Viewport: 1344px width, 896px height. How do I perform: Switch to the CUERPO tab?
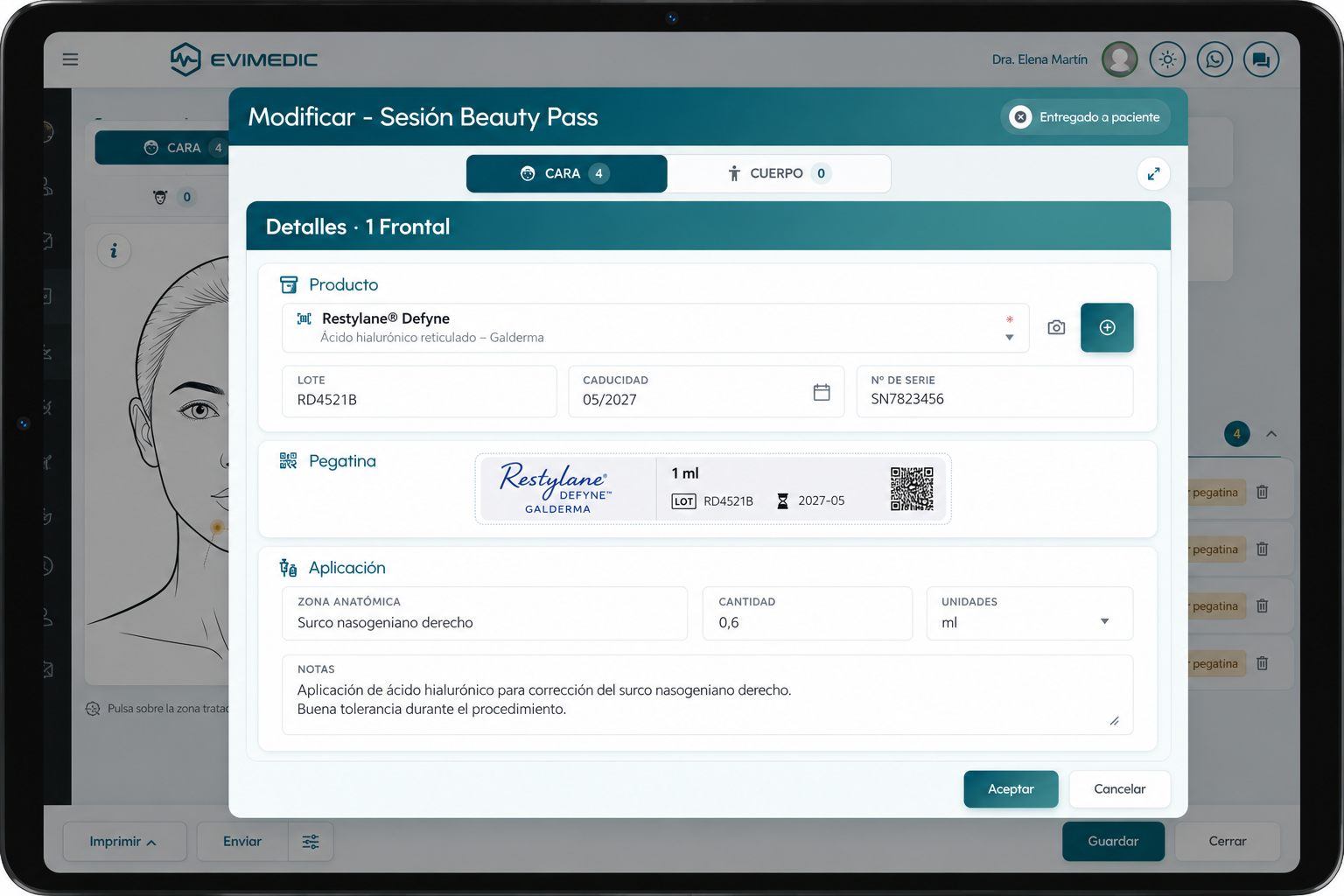pyautogui.click(x=779, y=173)
